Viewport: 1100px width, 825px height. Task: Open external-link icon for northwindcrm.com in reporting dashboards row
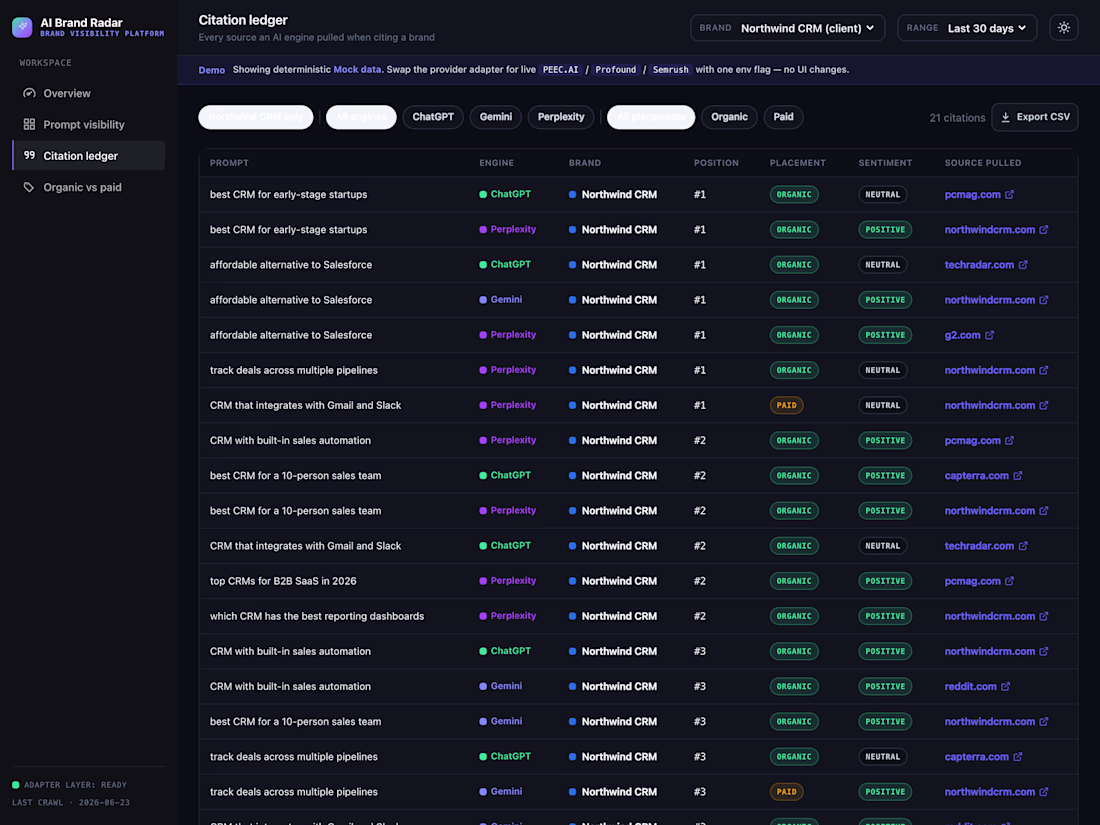pyautogui.click(x=1044, y=616)
